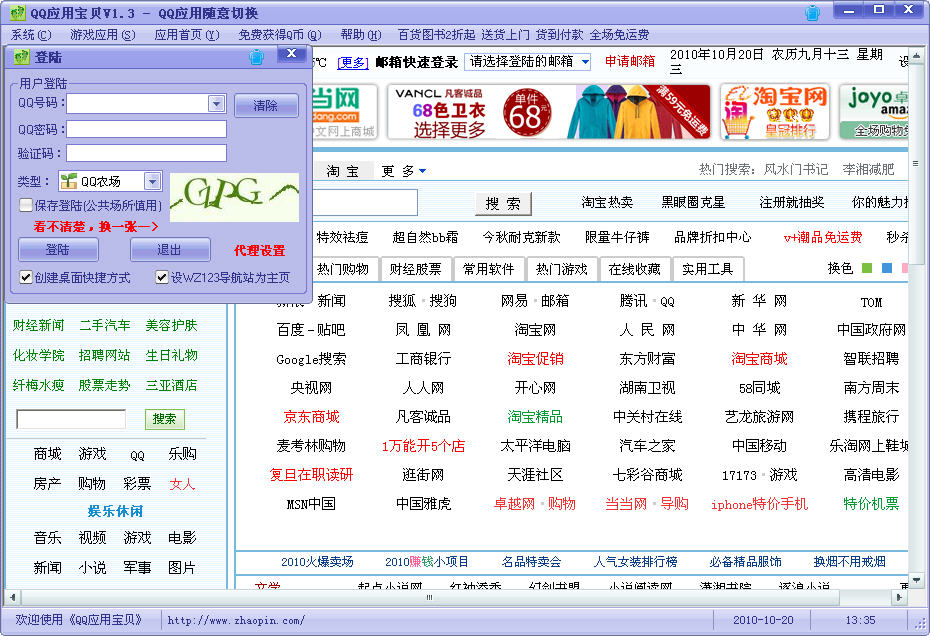
Task: Click the QQ penguin icon in the title bar
Action: coord(812,12)
